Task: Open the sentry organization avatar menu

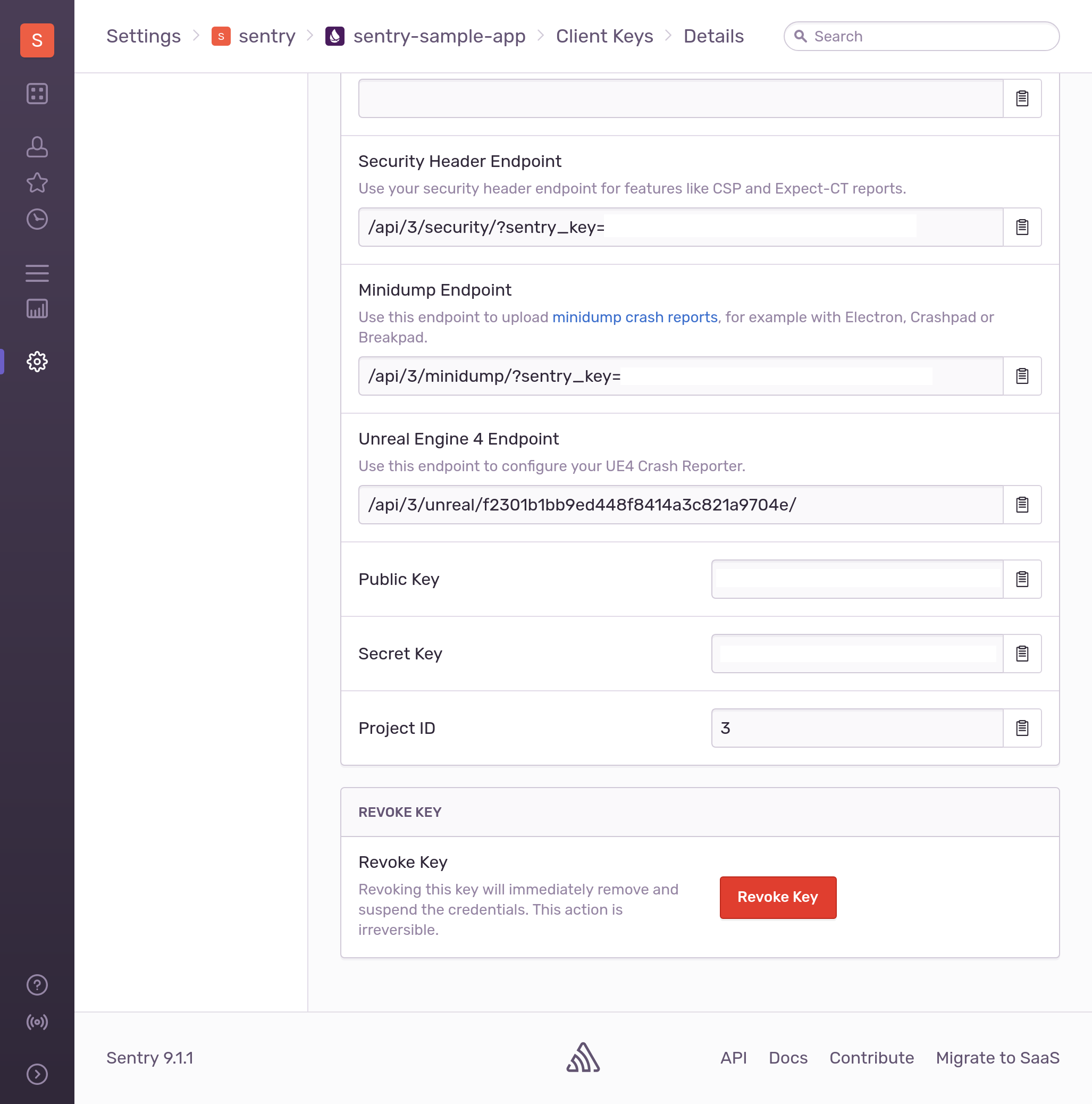Action: coord(37,40)
